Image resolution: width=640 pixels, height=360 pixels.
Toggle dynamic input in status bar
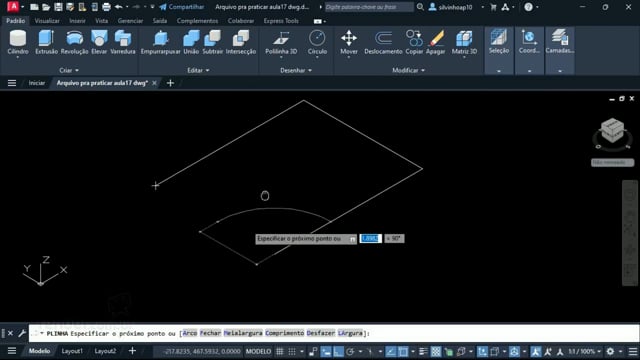[x=326, y=351]
